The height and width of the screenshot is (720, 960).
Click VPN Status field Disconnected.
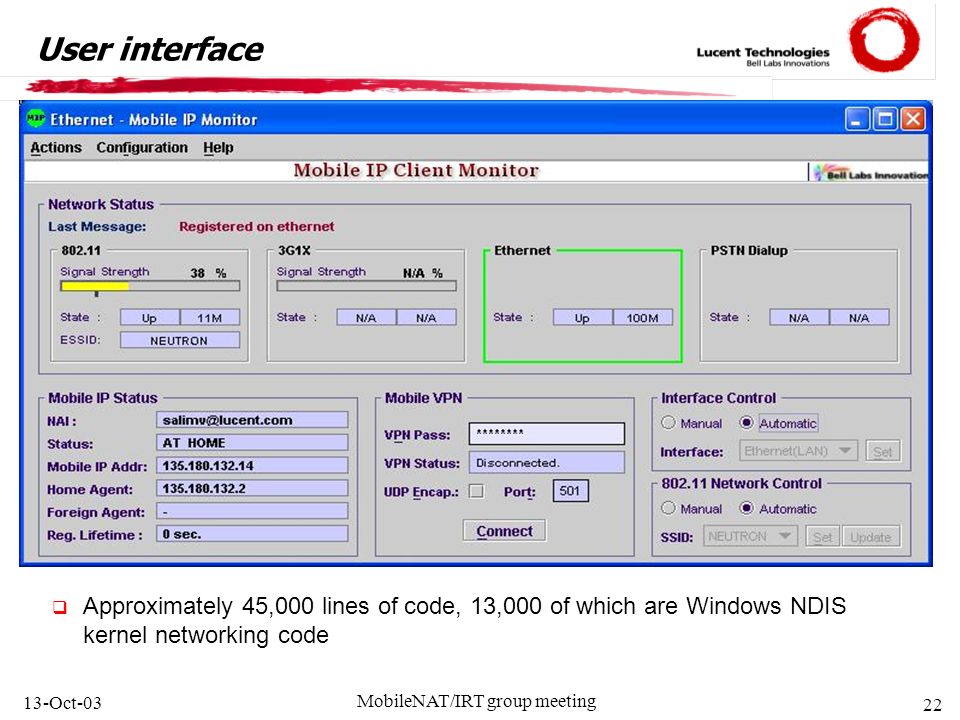tap(547, 463)
